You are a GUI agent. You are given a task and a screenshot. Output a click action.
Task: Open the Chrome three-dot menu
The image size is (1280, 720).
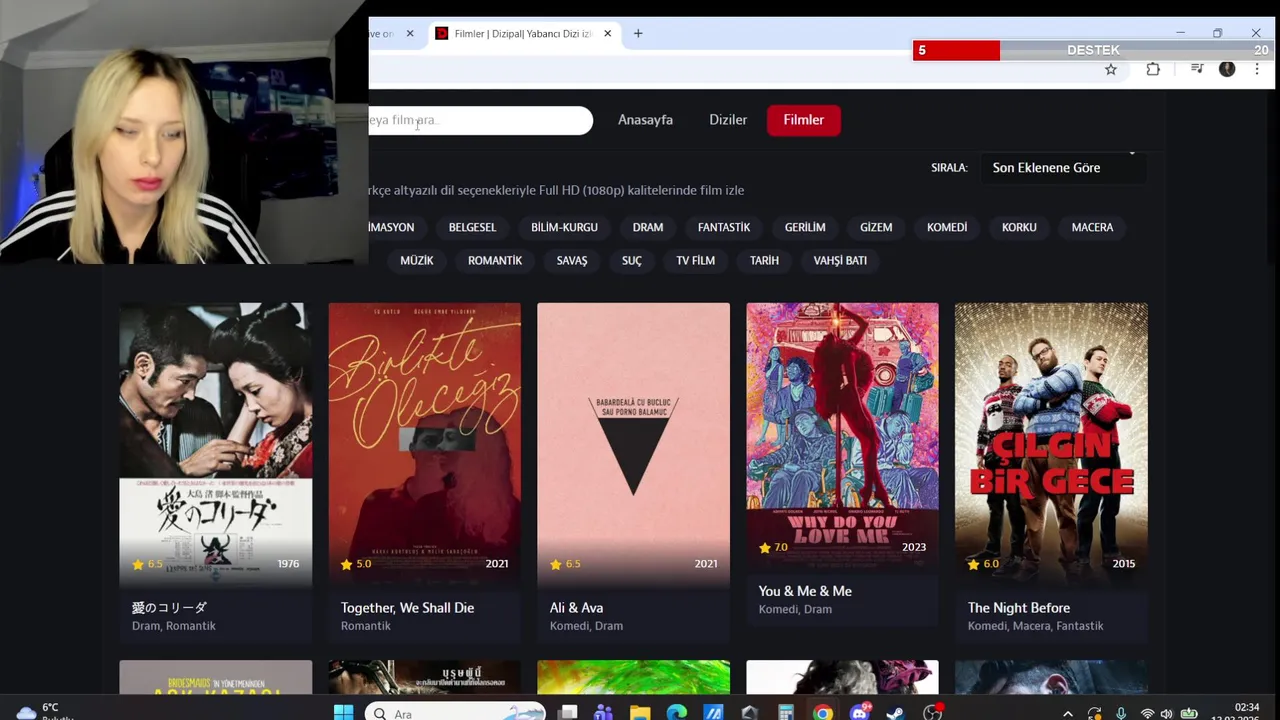pos(1257,69)
